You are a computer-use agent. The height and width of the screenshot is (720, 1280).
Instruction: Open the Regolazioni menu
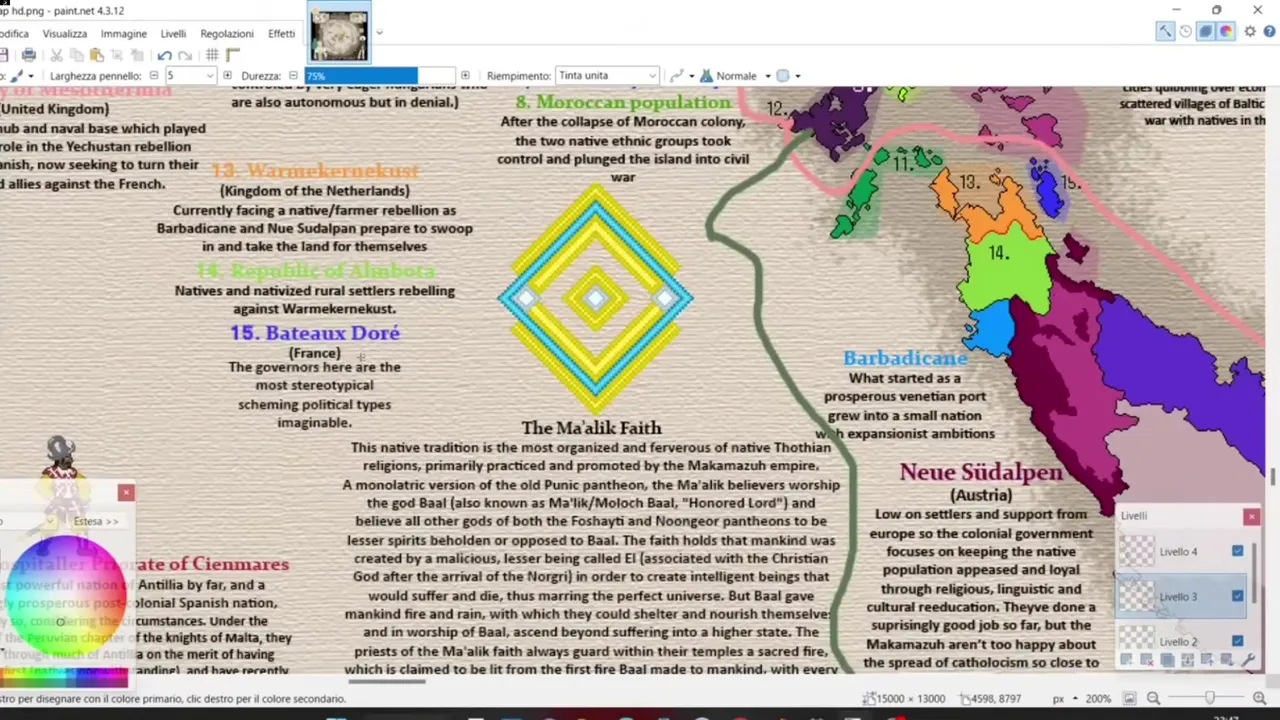pos(227,33)
